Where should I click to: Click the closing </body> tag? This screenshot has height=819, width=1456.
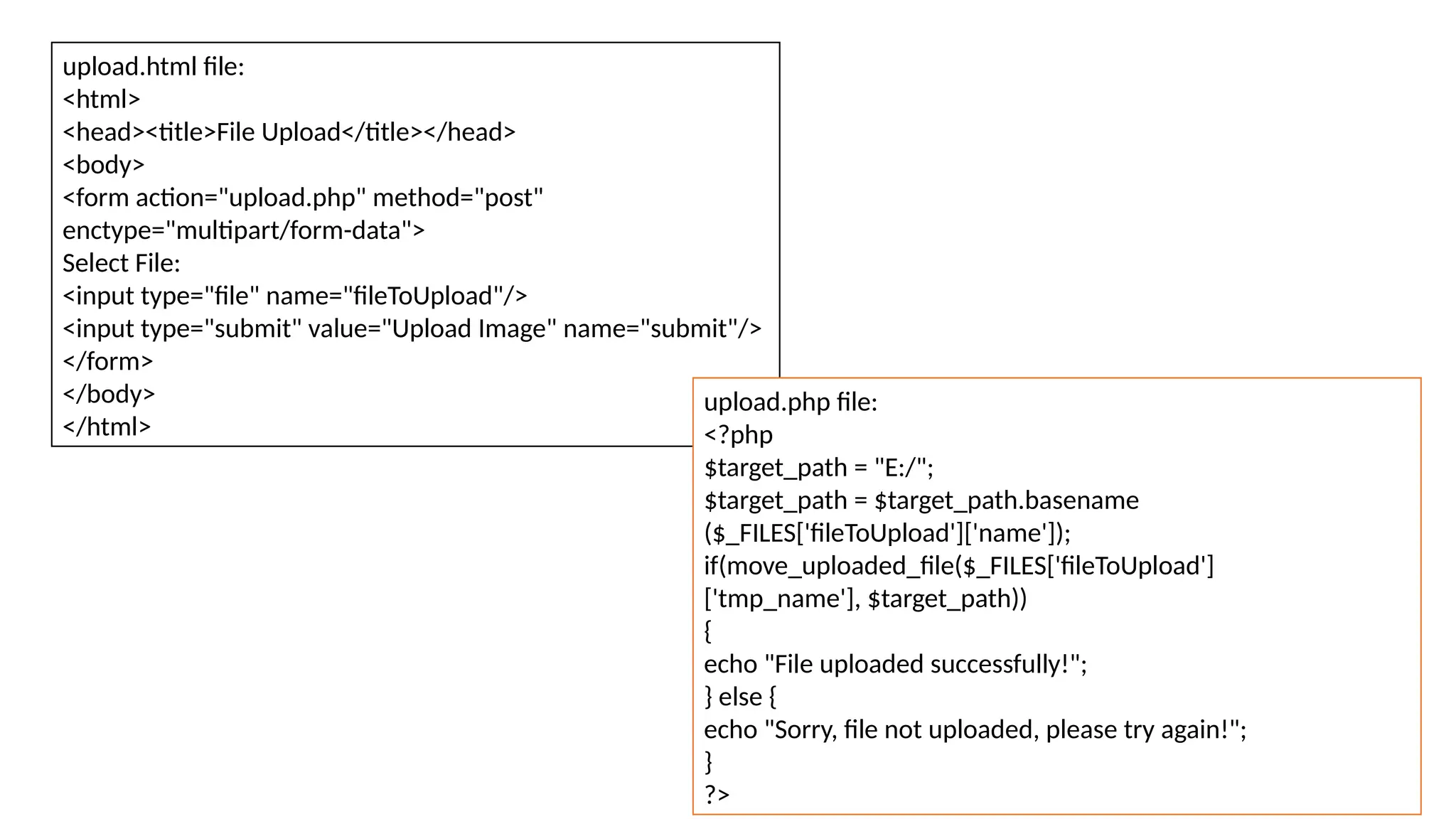pos(108,394)
